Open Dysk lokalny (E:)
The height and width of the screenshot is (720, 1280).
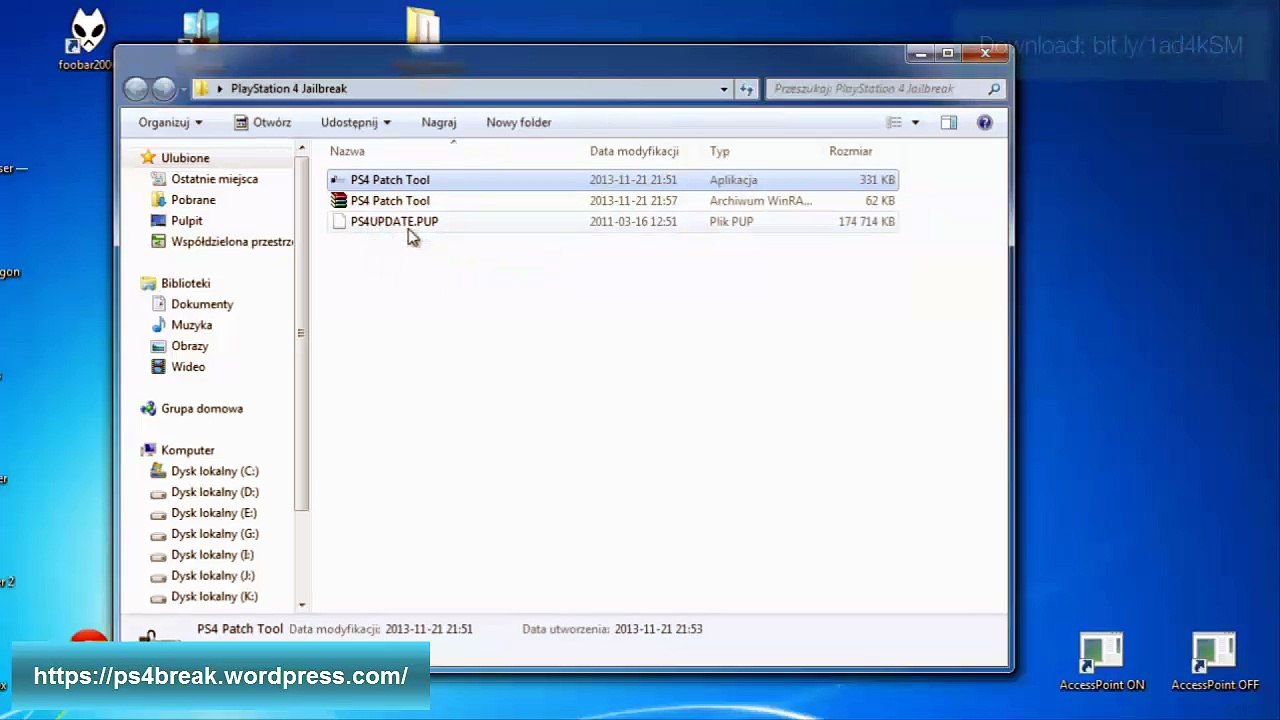214,513
